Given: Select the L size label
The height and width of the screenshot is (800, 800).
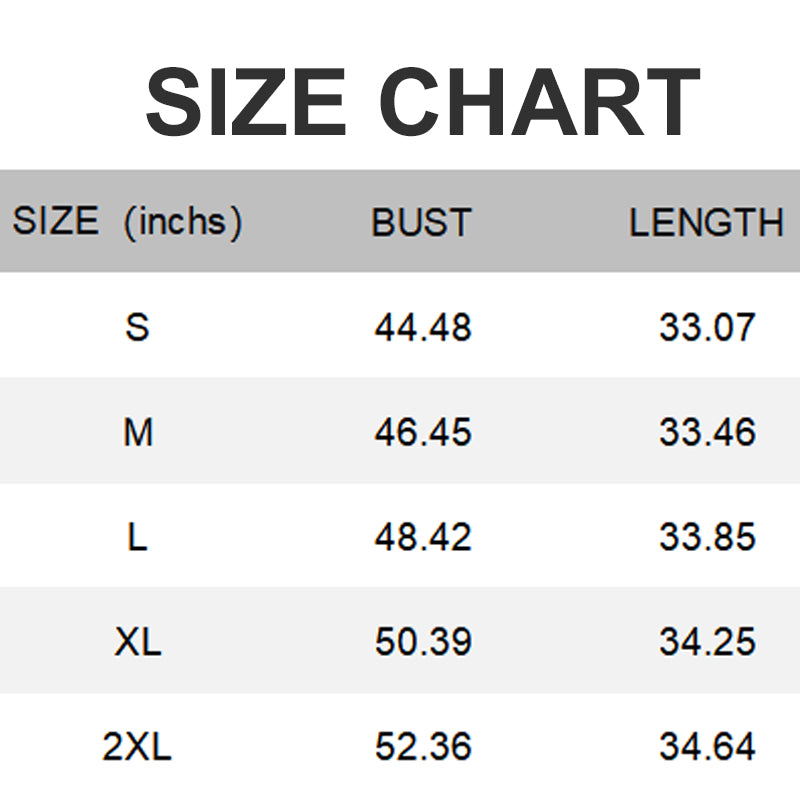Looking at the screenshot, I should [137, 537].
